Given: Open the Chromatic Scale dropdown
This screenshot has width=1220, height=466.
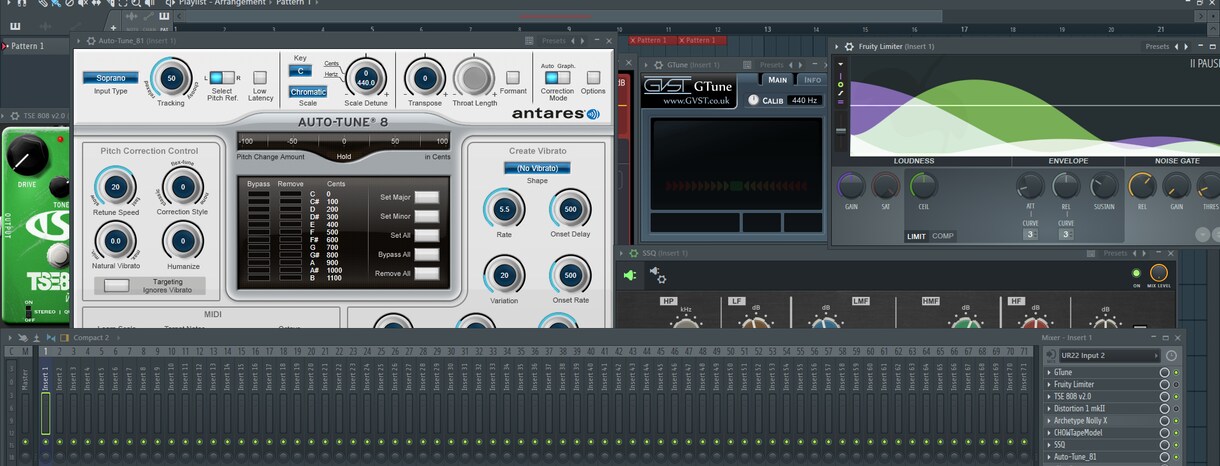Looking at the screenshot, I should pyautogui.click(x=308, y=92).
